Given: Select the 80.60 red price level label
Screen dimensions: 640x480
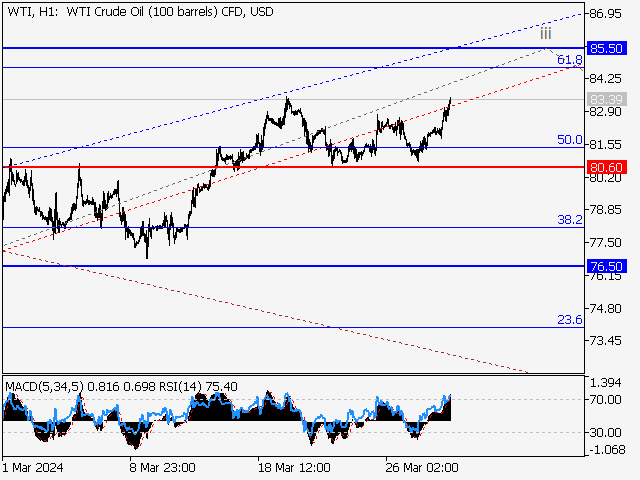Looking at the screenshot, I should (607, 167).
